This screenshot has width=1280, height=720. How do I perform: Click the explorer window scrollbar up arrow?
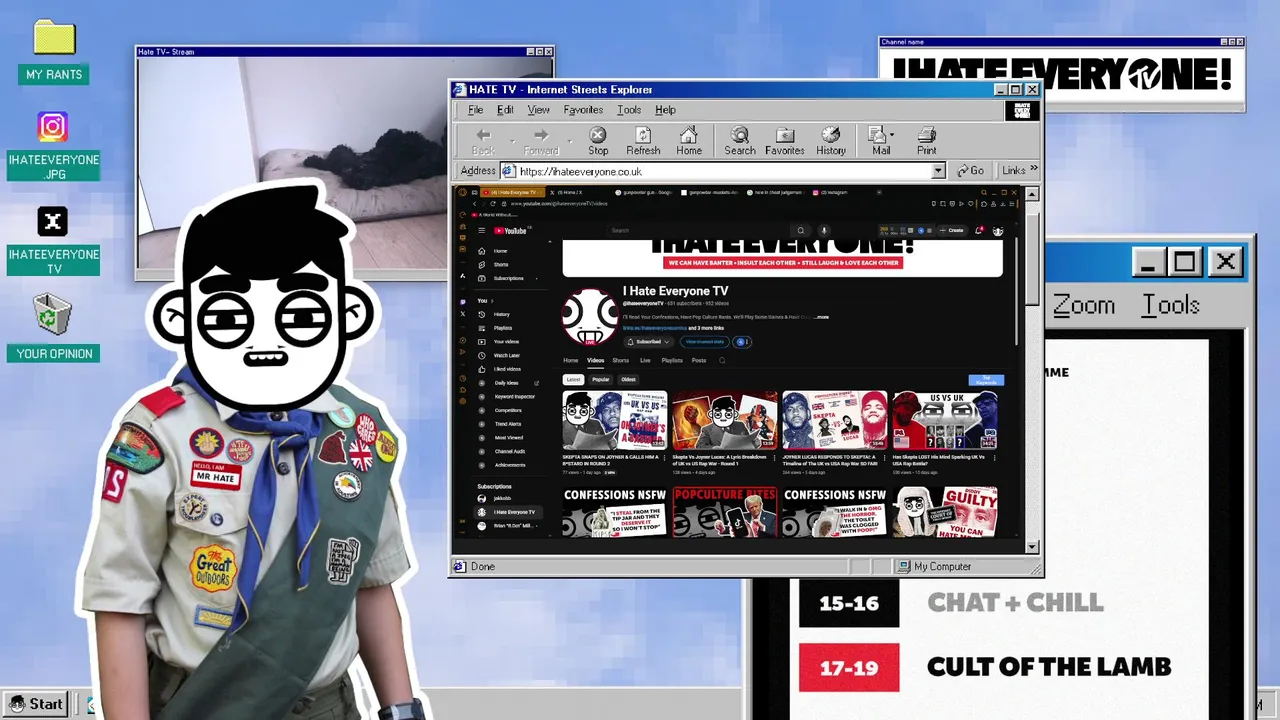pyautogui.click(x=1032, y=194)
